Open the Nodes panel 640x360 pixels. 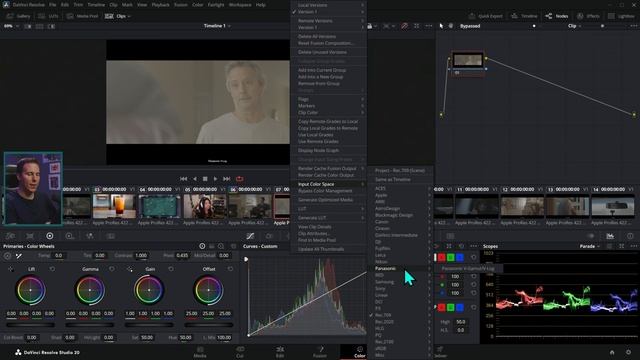point(557,16)
